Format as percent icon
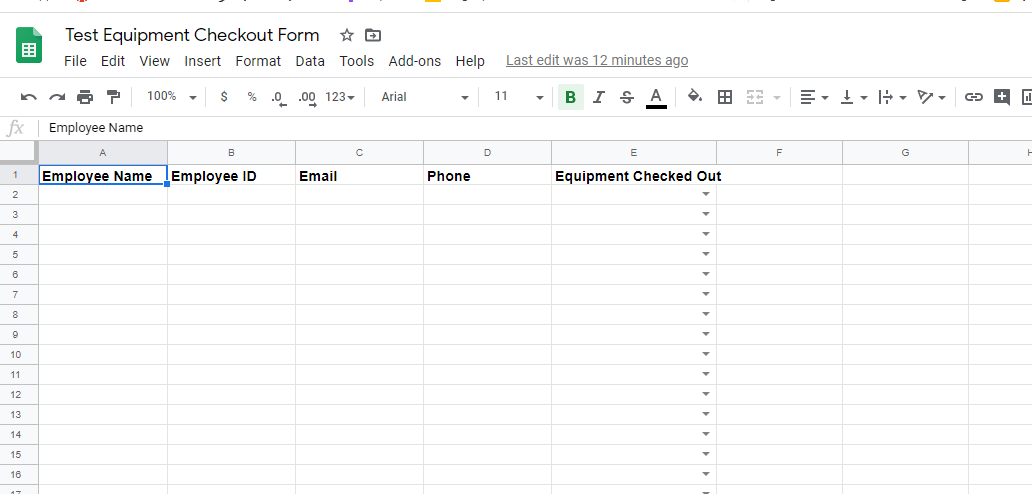This screenshot has width=1032, height=494. 252,97
